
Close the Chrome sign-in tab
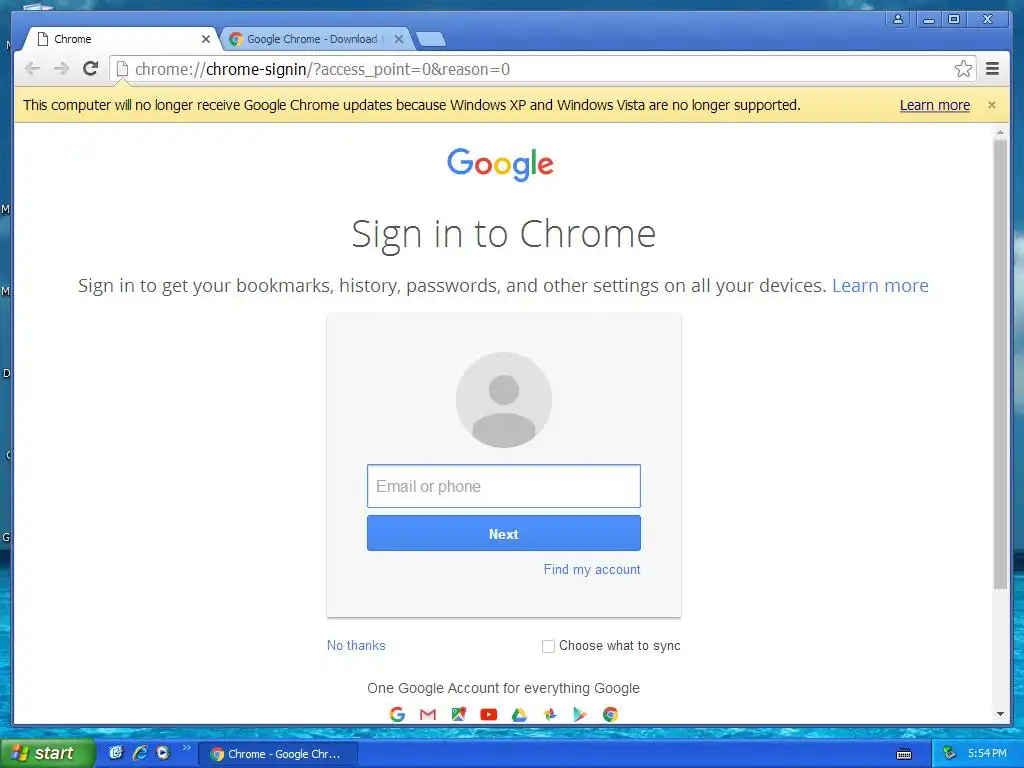coord(206,39)
